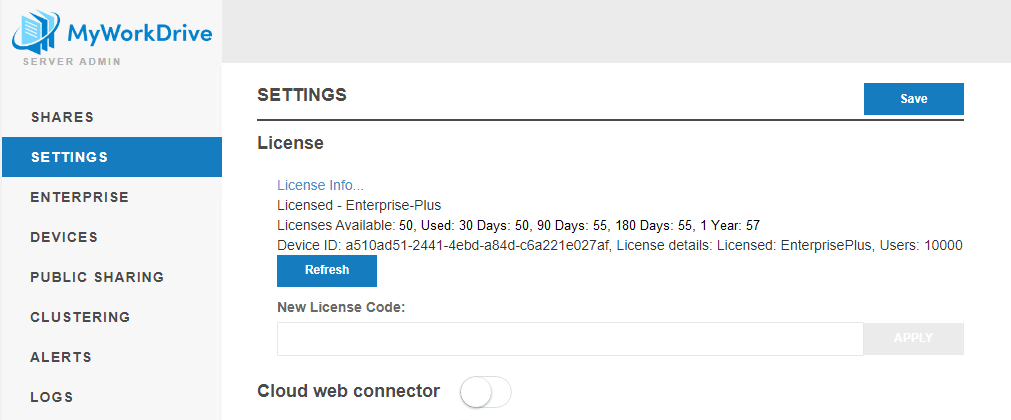Screen dimensions: 1011x420
Task: Navigate to Public Sharing
Action: pos(97,277)
